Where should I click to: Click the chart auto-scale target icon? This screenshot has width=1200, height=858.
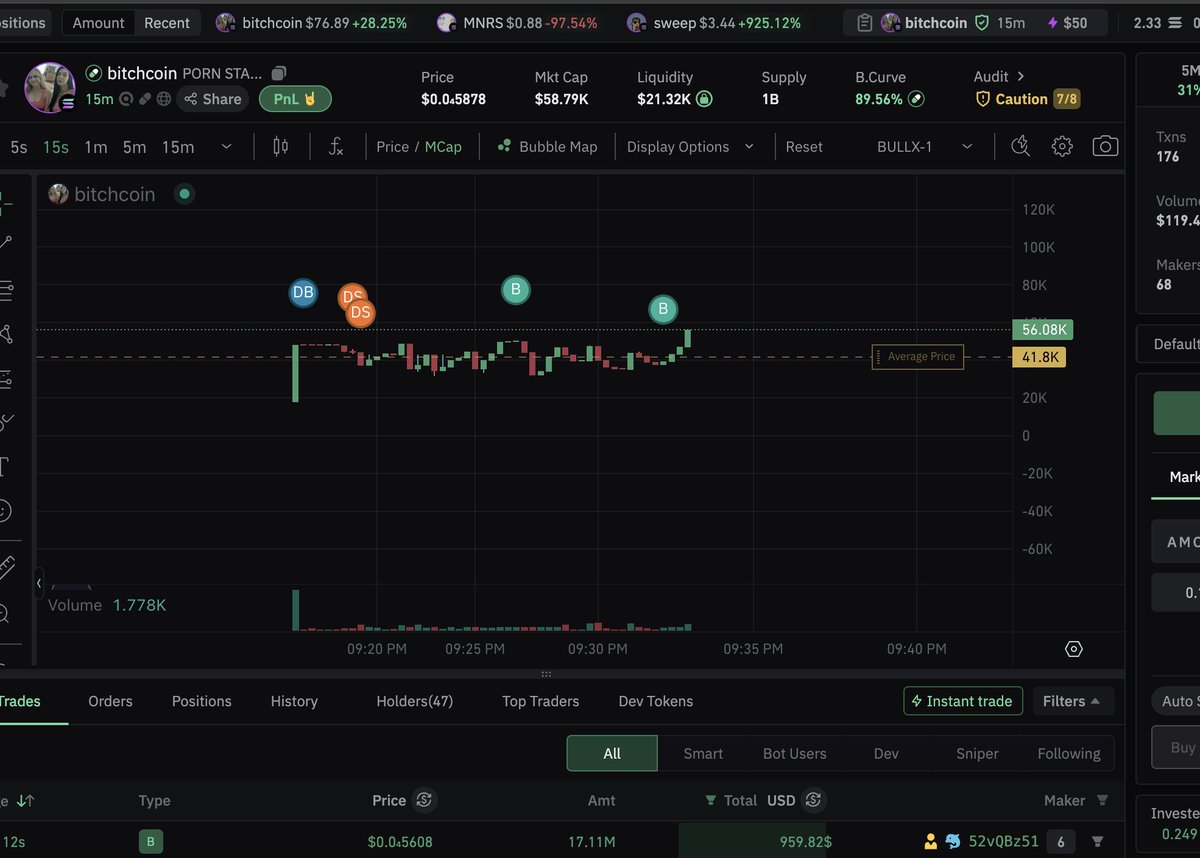coord(1074,649)
